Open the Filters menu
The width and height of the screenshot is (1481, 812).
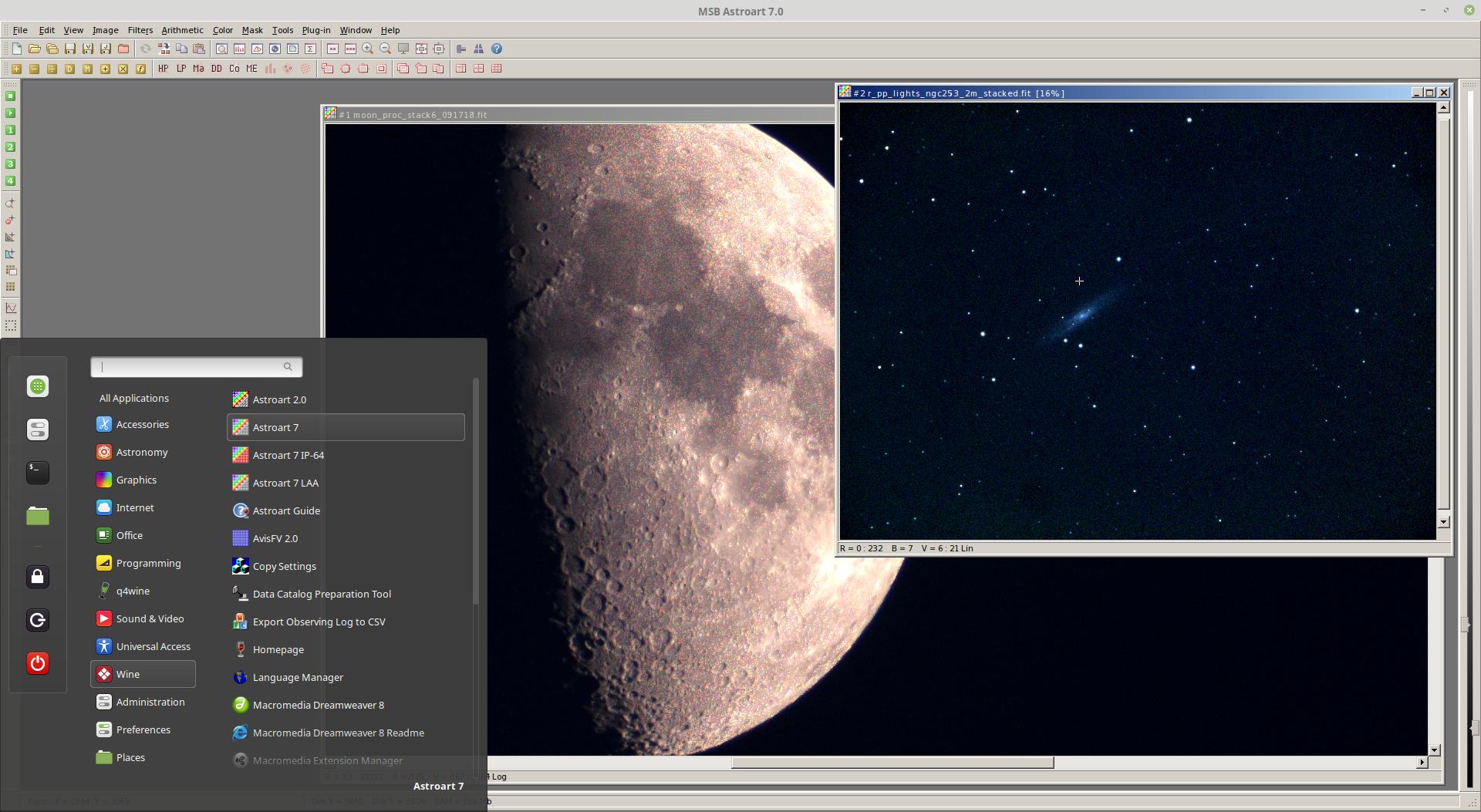[140, 30]
